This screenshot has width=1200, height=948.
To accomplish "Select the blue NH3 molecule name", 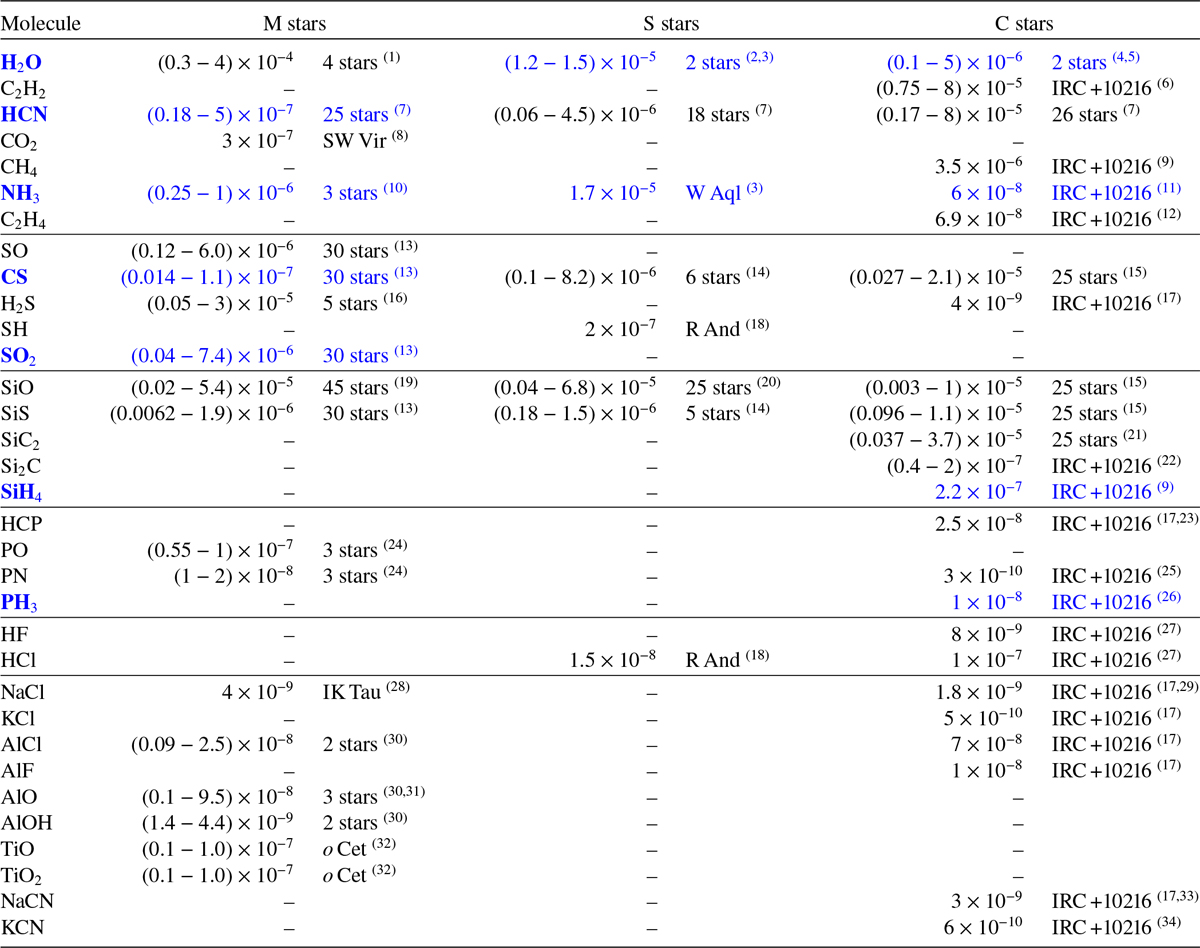I will (21, 191).
